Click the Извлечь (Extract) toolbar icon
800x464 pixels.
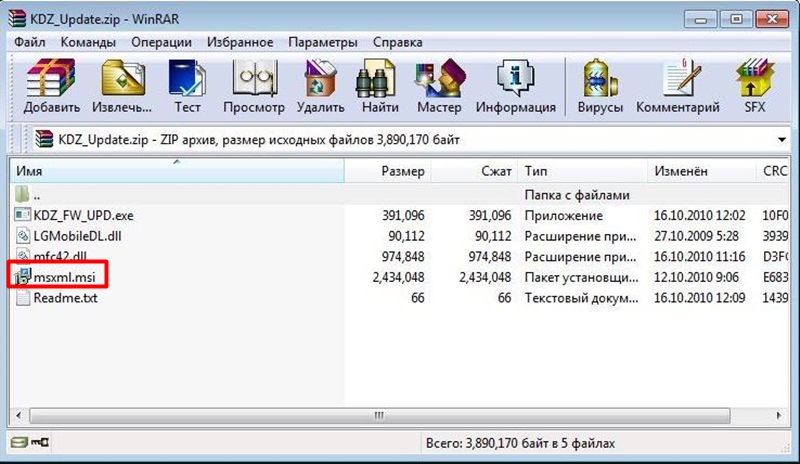click(122, 77)
